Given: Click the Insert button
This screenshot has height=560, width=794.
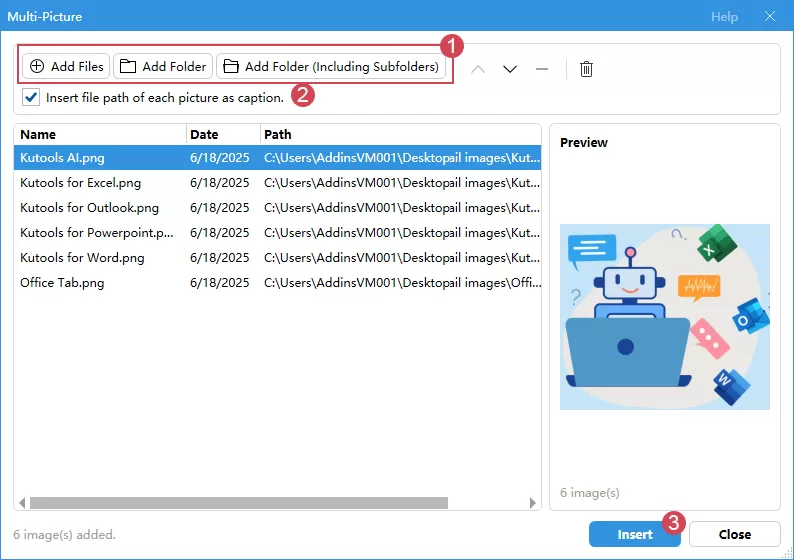Looking at the screenshot, I should (x=634, y=534).
